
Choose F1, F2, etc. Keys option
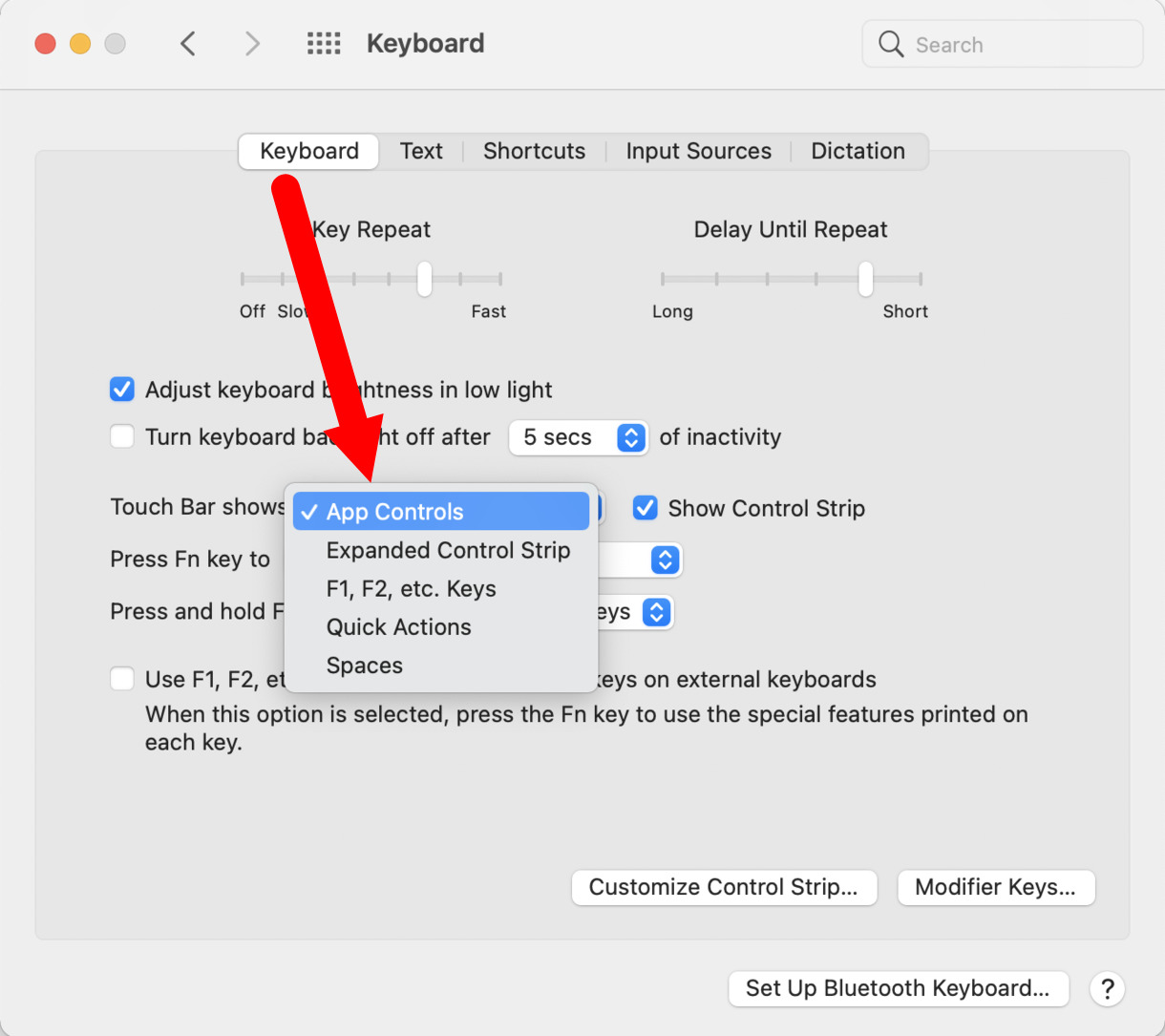(x=411, y=589)
